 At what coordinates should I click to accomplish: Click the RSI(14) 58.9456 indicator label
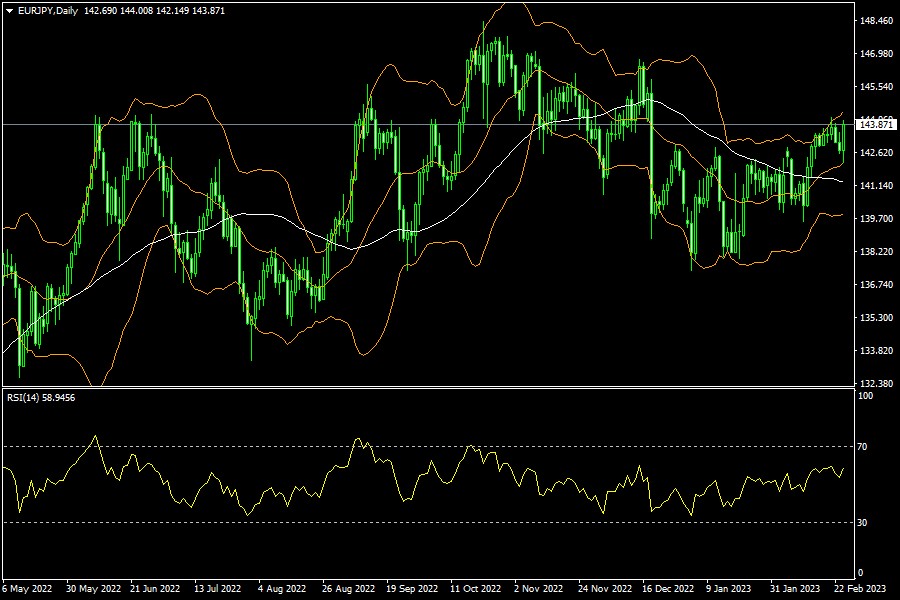coord(41,398)
